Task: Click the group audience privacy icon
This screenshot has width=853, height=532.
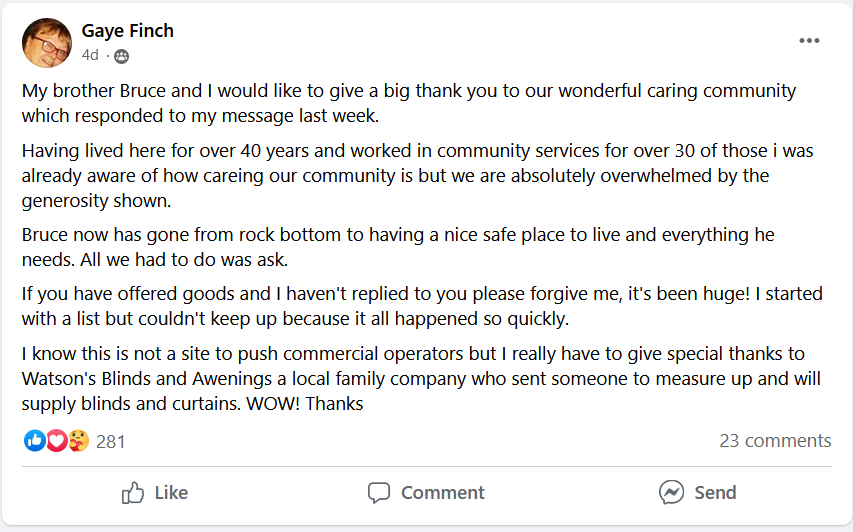Action: click(122, 56)
